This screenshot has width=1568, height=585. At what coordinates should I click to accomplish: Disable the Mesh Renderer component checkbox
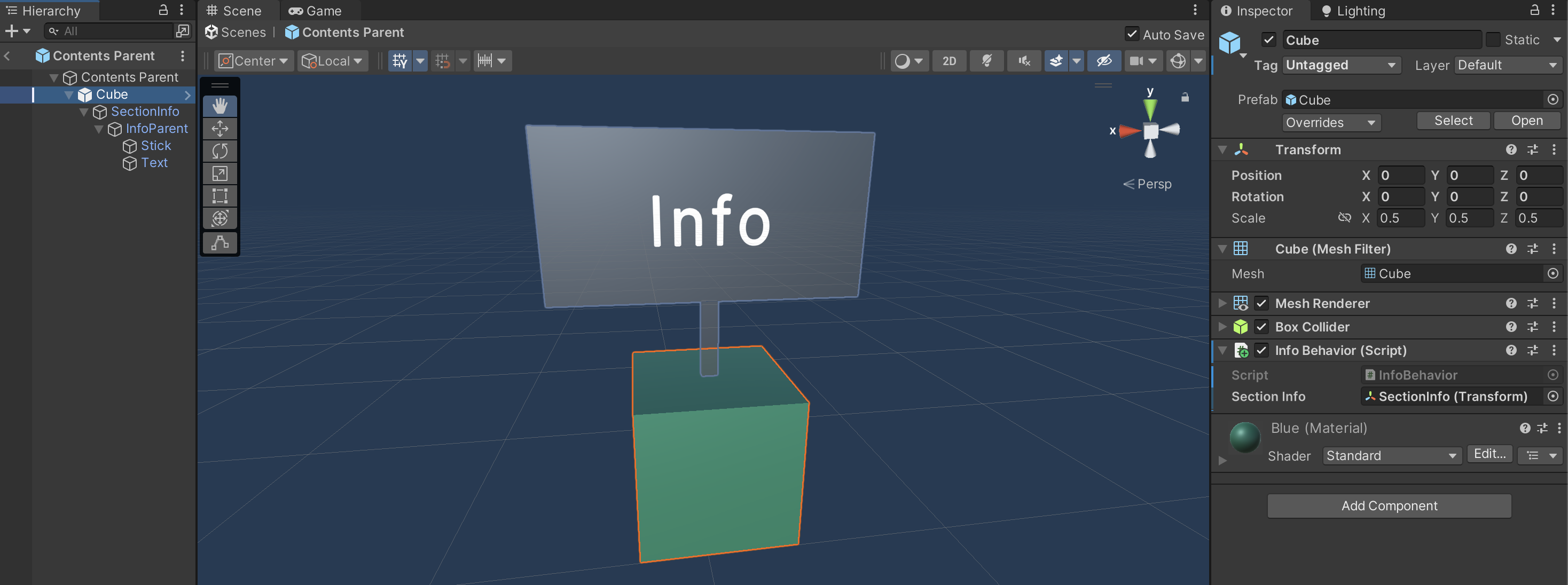coord(1261,303)
